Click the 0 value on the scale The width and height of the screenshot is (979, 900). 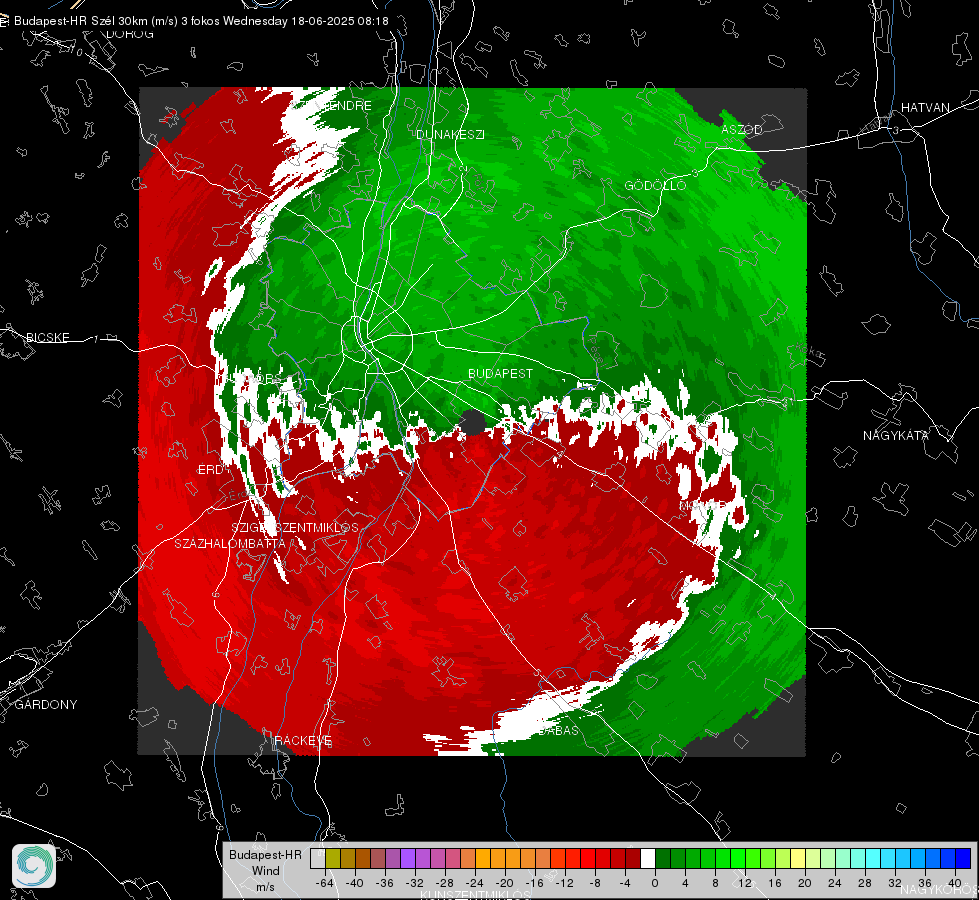point(654,883)
